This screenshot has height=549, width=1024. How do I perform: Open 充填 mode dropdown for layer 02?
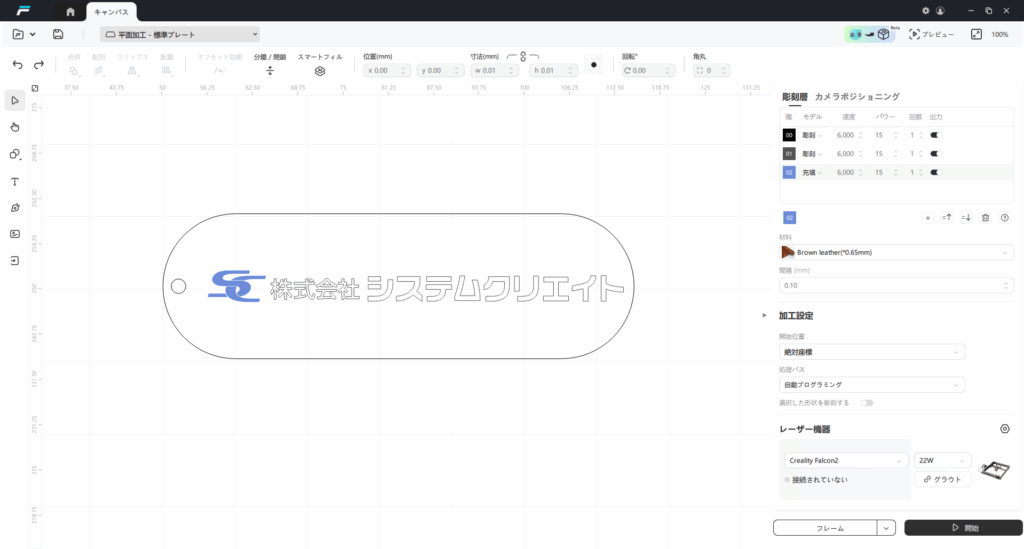(x=812, y=172)
